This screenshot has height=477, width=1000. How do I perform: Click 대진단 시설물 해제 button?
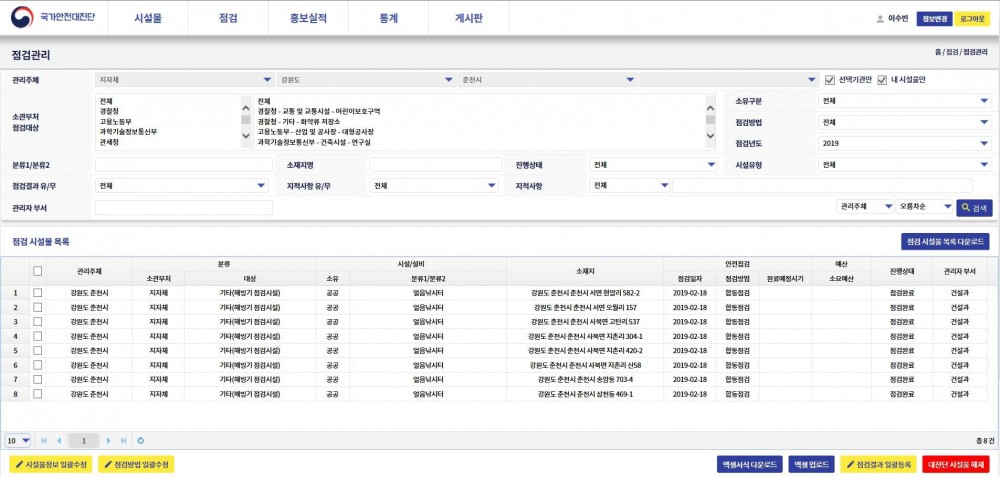coord(956,464)
